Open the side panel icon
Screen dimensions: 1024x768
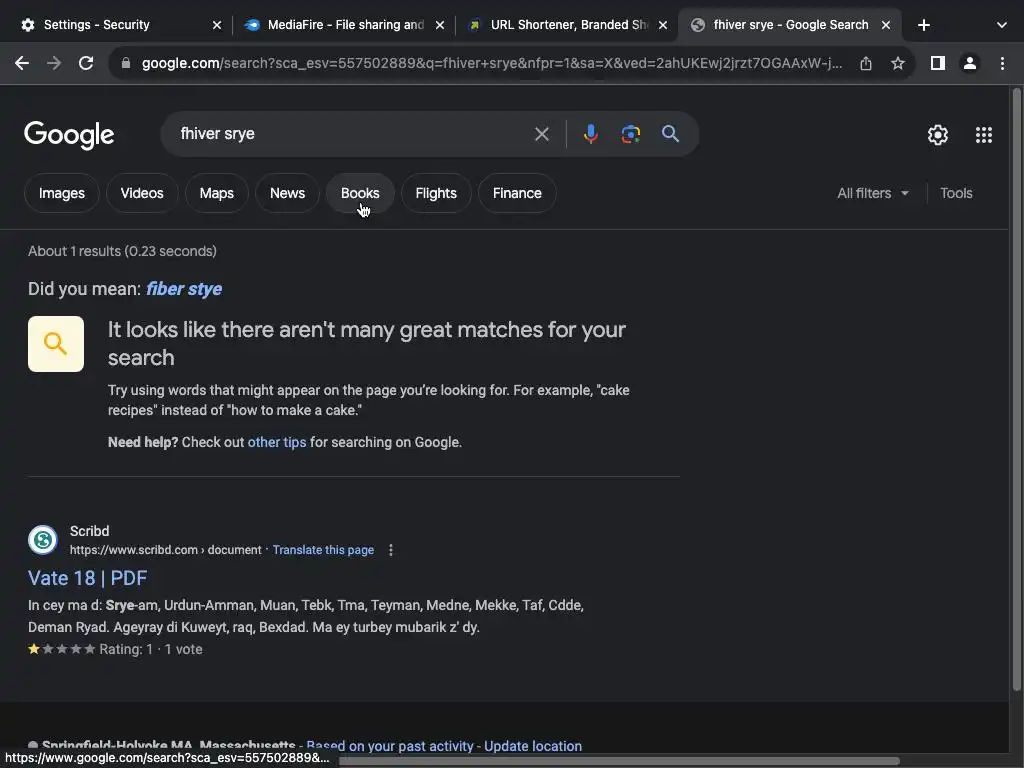(938, 63)
